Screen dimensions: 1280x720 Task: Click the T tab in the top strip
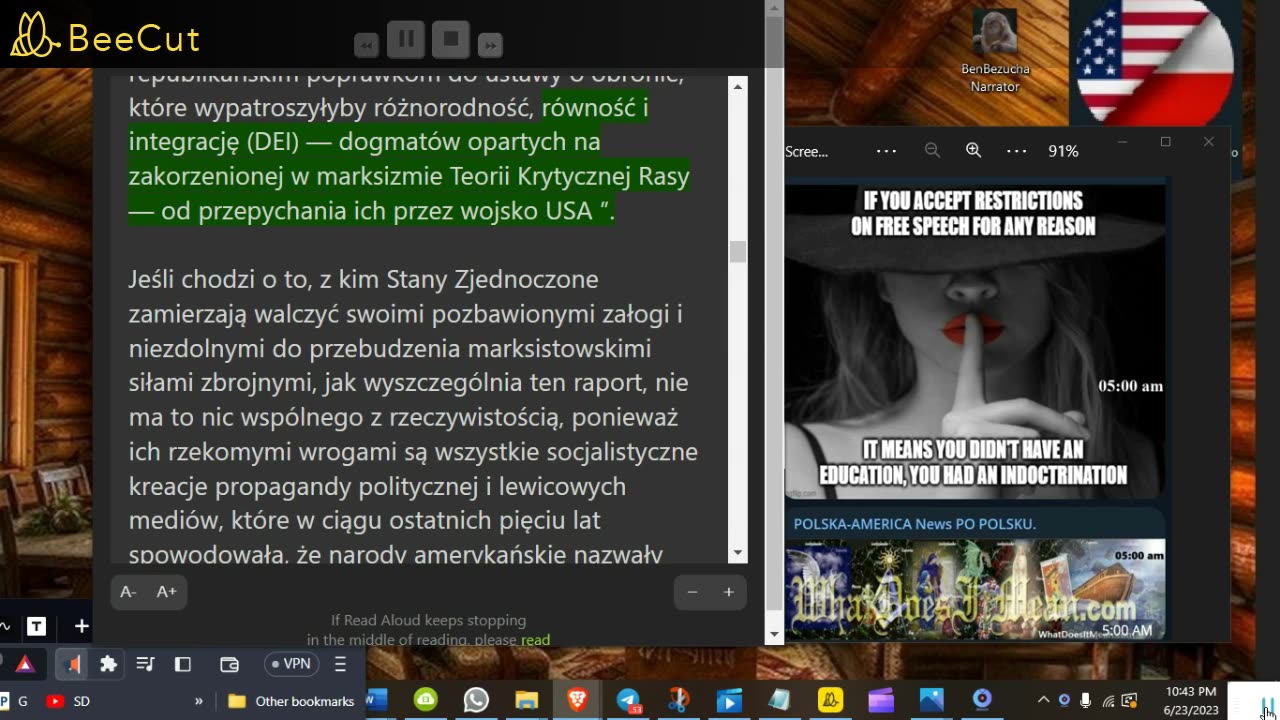[x=37, y=627]
